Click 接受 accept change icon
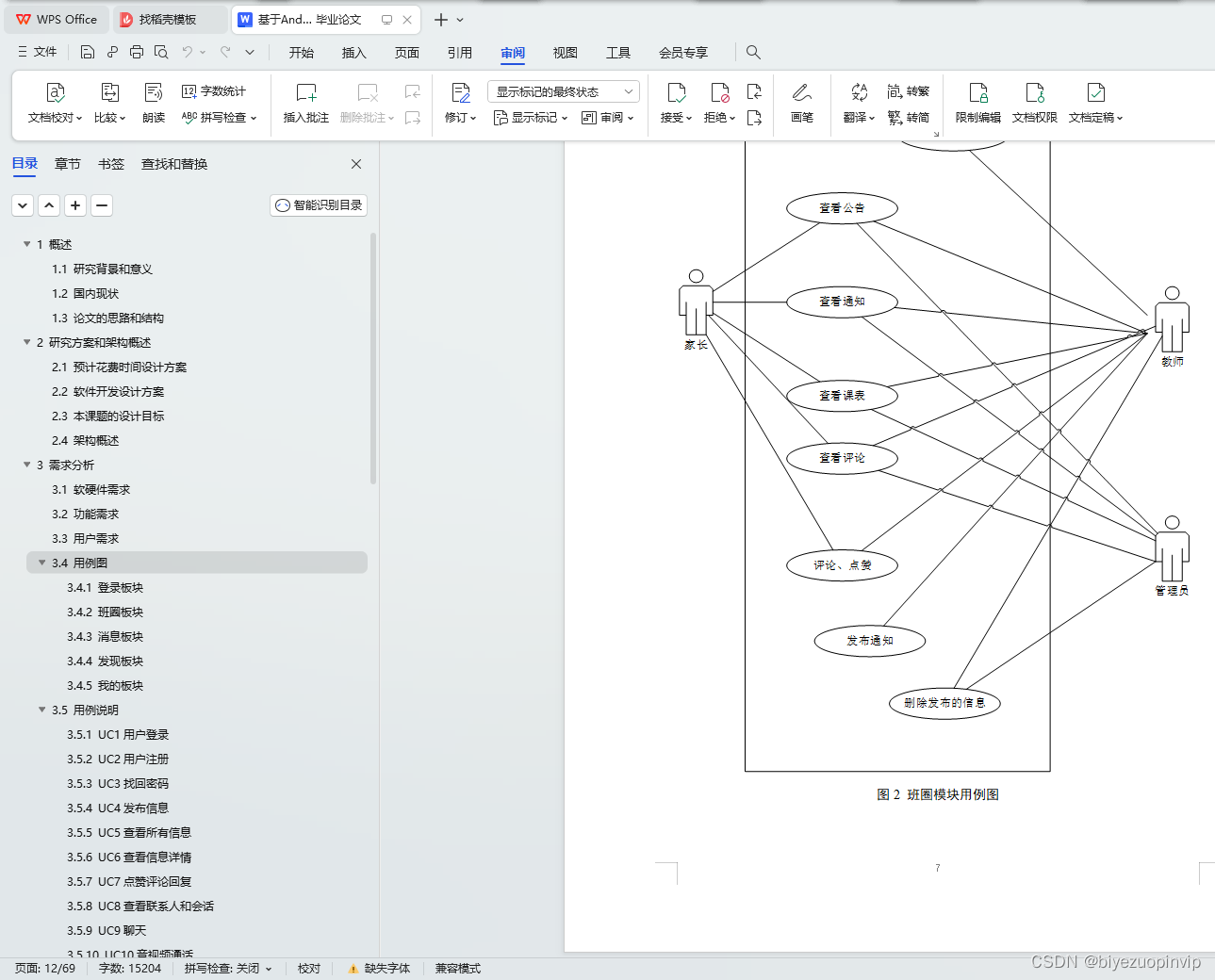The image size is (1215, 980). click(x=676, y=92)
